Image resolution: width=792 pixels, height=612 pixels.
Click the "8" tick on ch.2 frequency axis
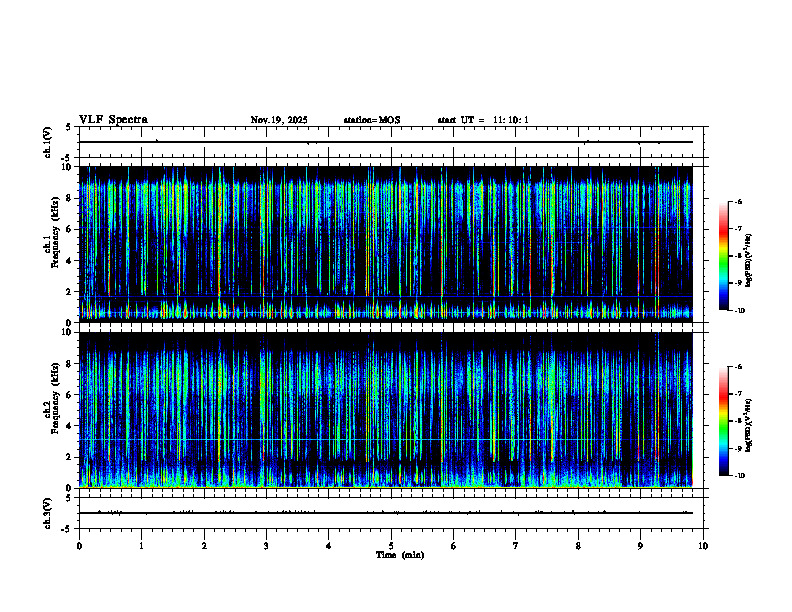[x=70, y=364]
